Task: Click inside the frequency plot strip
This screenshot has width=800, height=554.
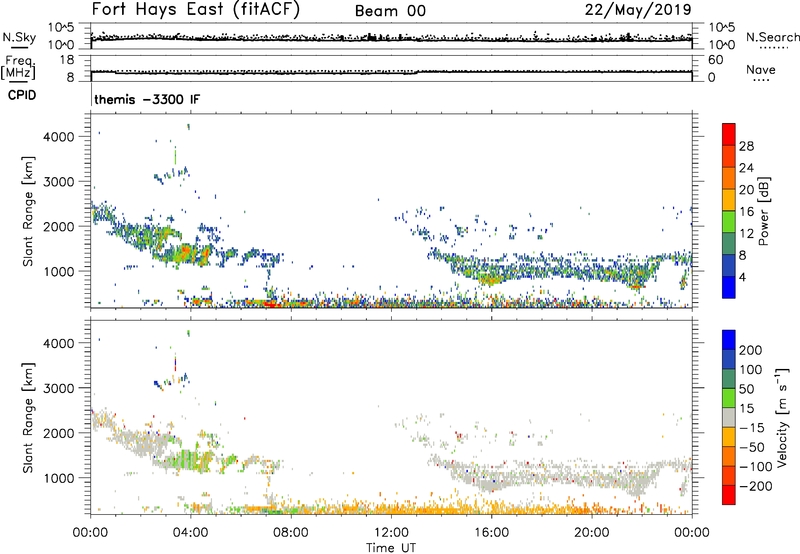Action: pyautogui.click(x=391, y=68)
